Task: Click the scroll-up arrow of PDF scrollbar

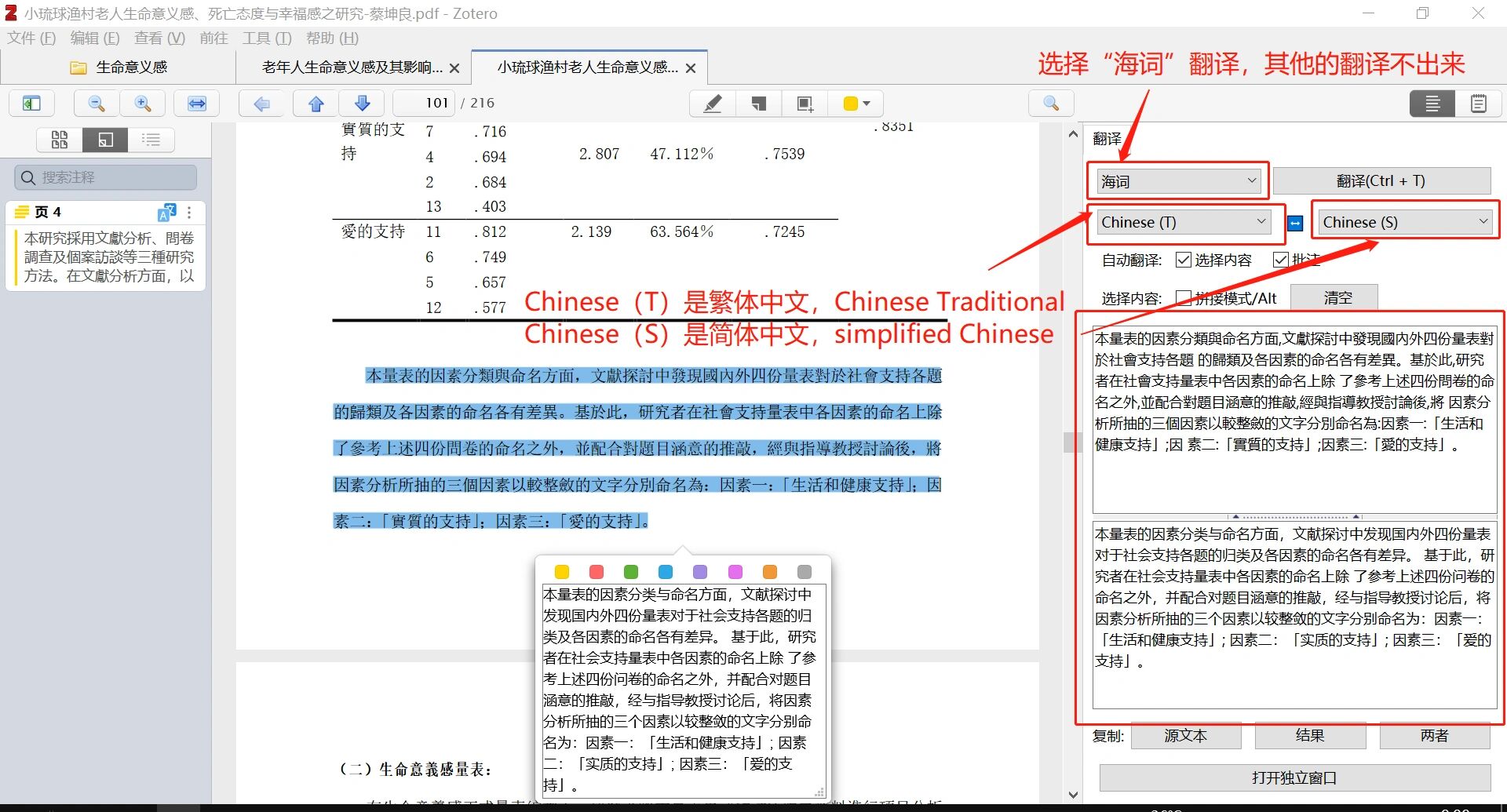Action: (x=1073, y=134)
